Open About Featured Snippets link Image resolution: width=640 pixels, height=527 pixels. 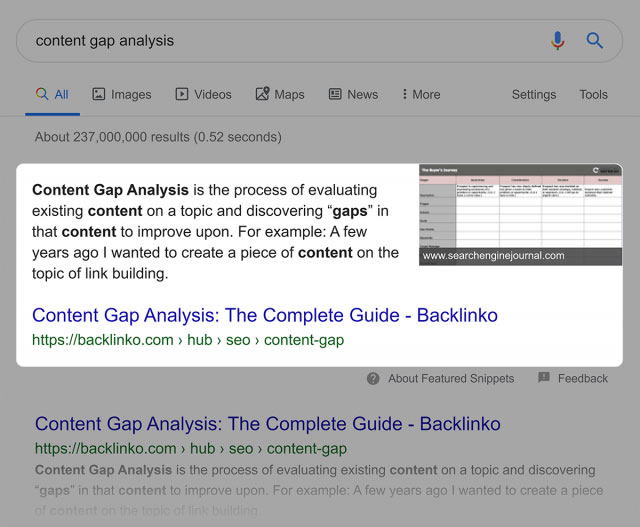tap(451, 379)
